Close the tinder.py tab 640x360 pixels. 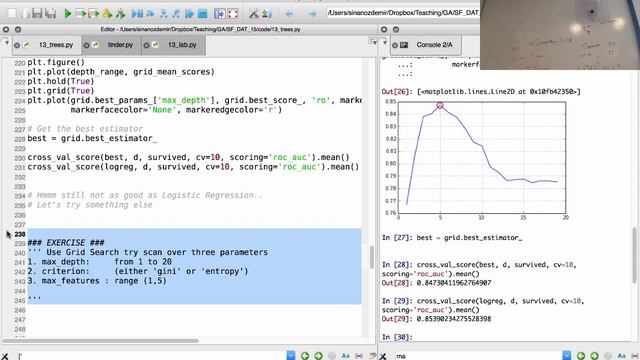click(x=87, y=45)
